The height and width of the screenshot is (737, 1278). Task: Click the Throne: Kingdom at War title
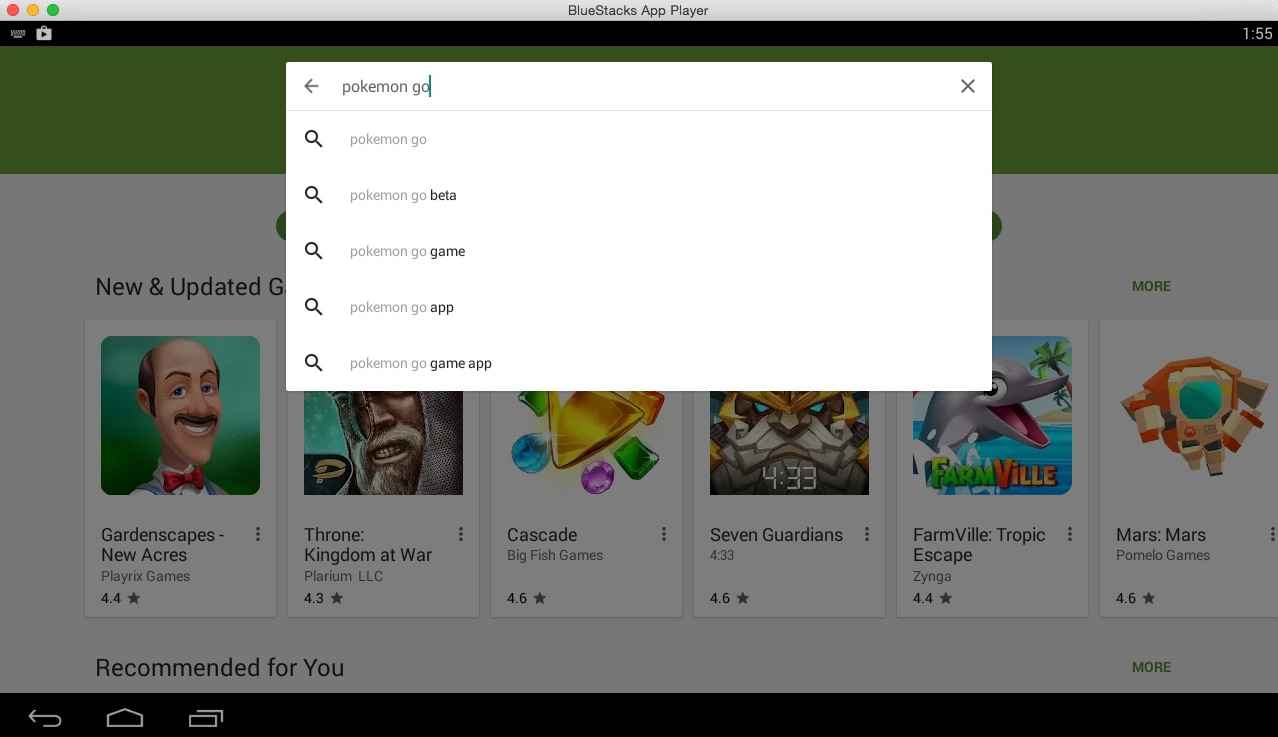pyautogui.click(x=368, y=545)
